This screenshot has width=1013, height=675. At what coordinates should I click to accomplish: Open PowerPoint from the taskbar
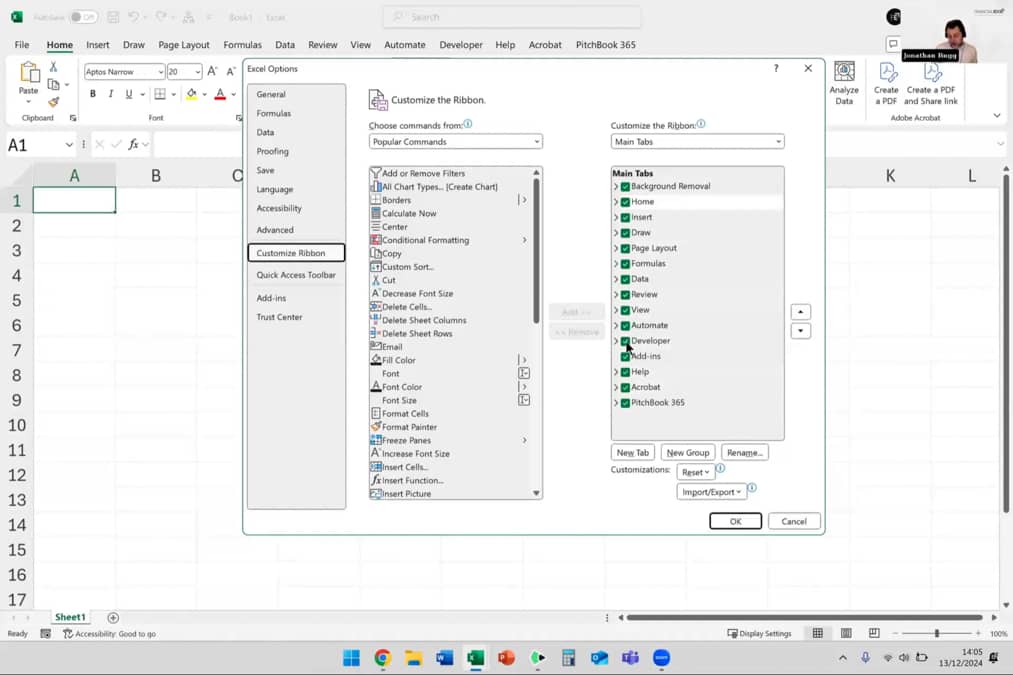coord(506,658)
